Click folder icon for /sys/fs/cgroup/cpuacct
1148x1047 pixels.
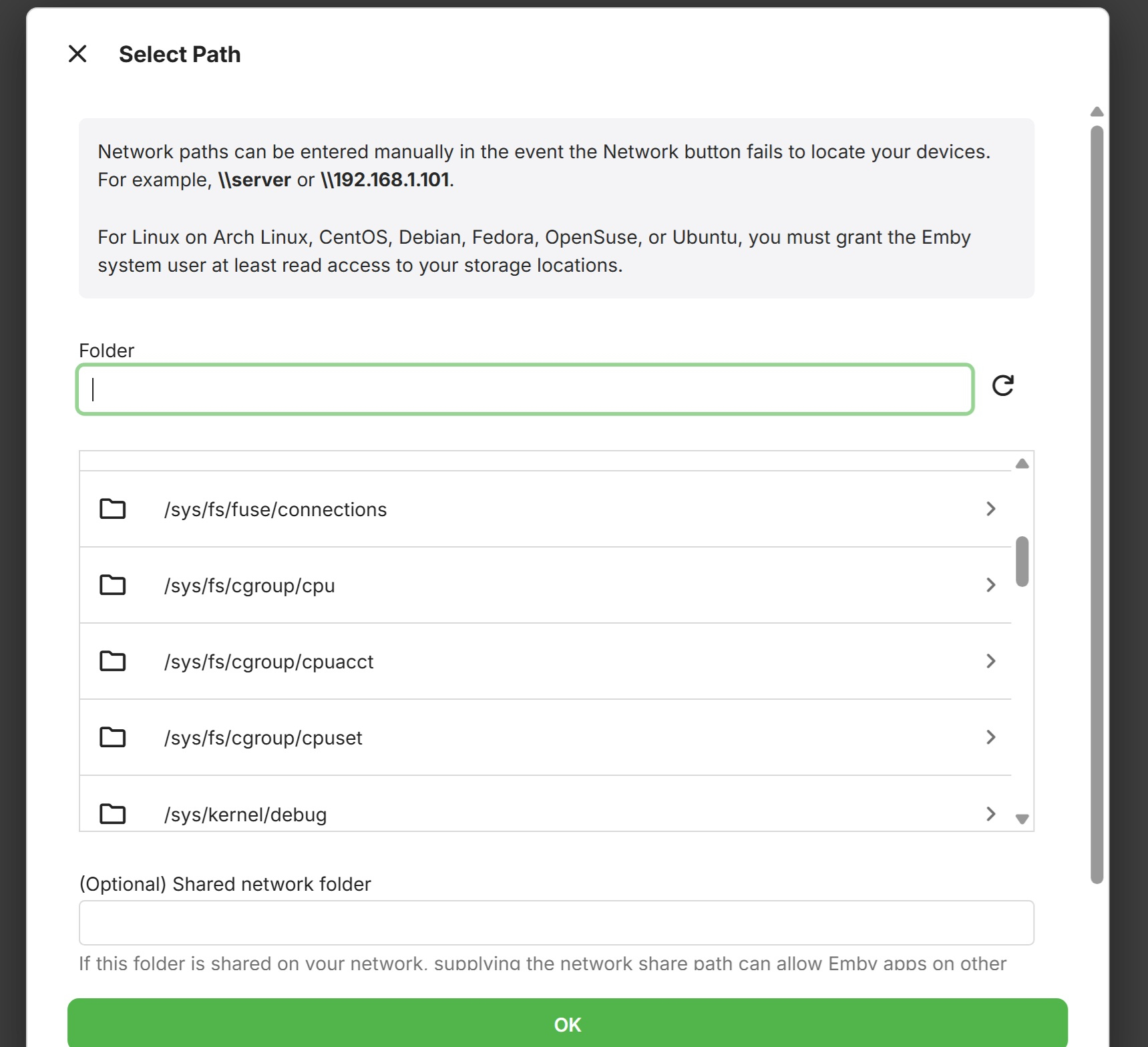pos(112,661)
